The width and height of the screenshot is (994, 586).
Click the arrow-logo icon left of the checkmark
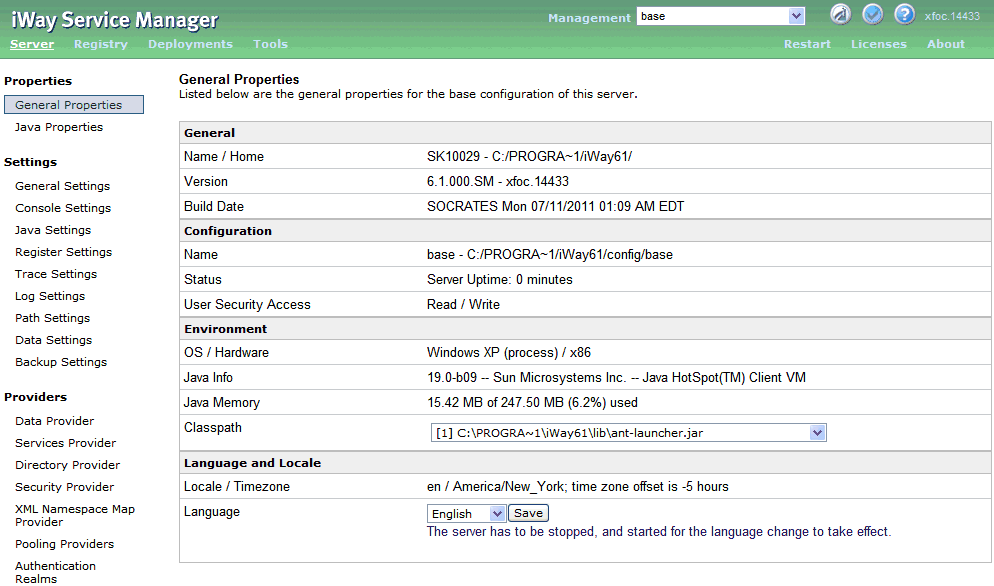(841, 14)
